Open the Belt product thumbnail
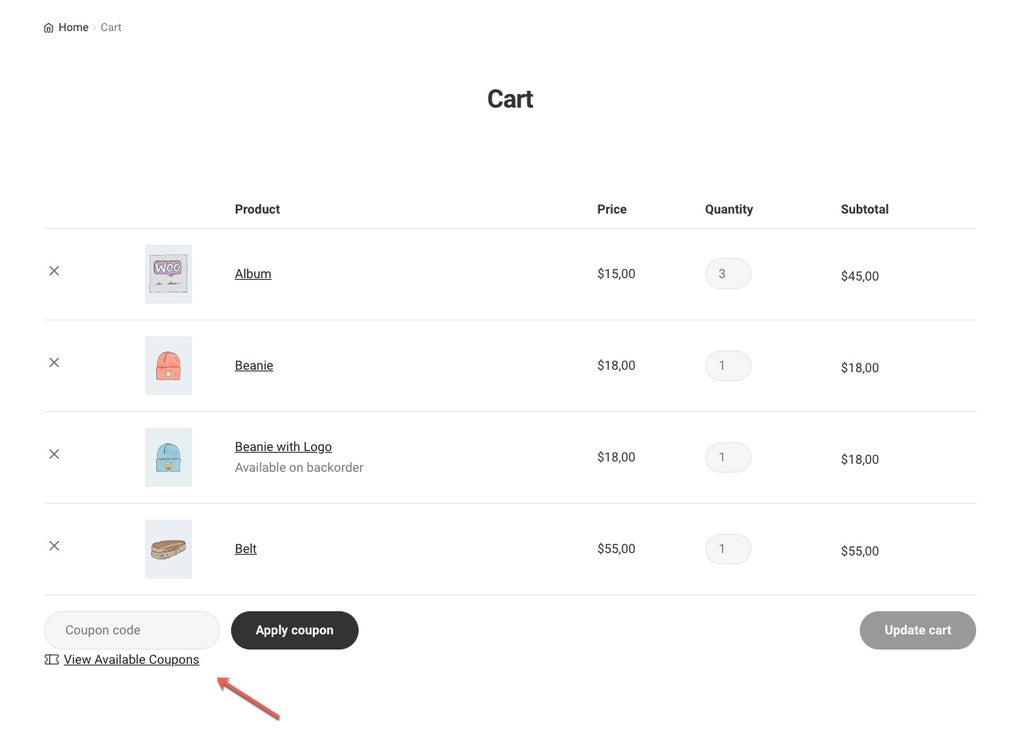The width and height of the screenshot is (1020, 730). pos(168,549)
